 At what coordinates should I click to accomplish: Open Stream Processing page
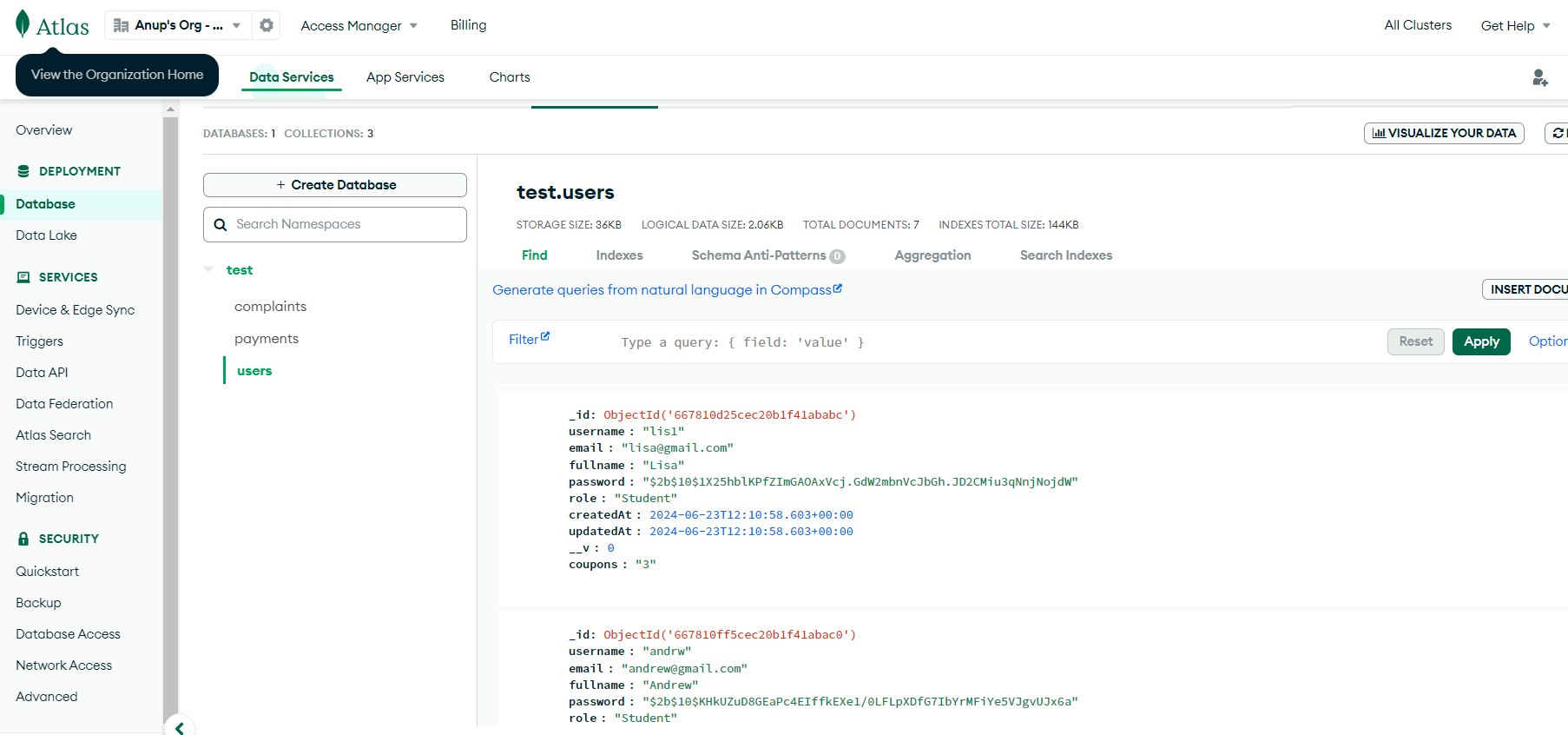(71, 467)
